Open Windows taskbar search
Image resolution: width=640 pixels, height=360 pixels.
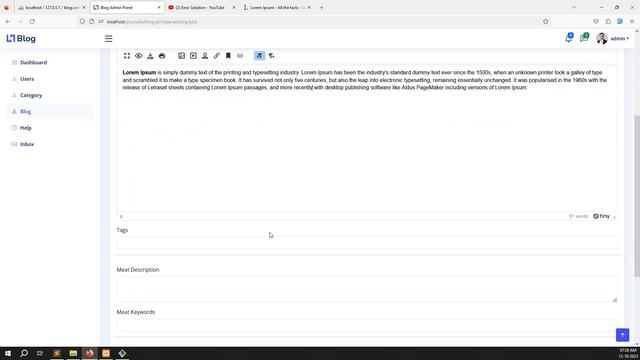coord(24,353)
